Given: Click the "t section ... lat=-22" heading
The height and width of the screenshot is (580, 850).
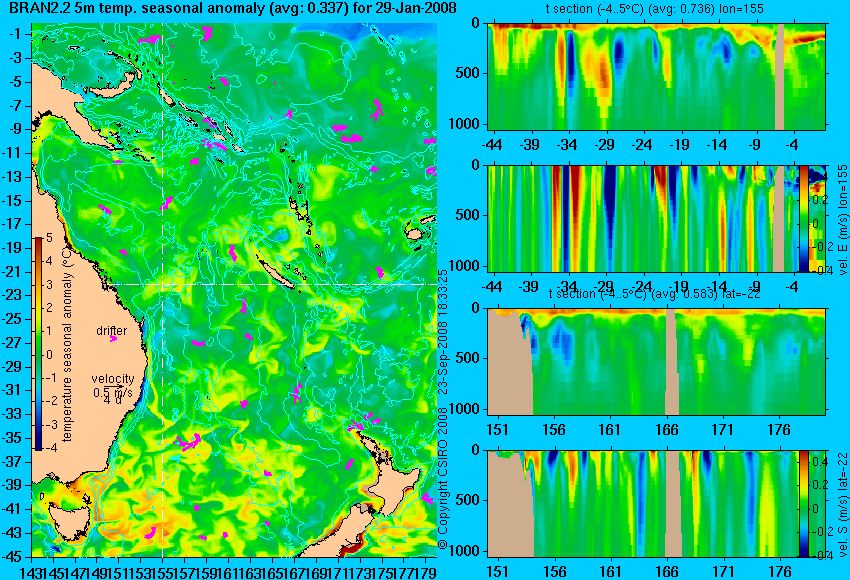Looking at the screenshot, I should click(x=654, y=294).
